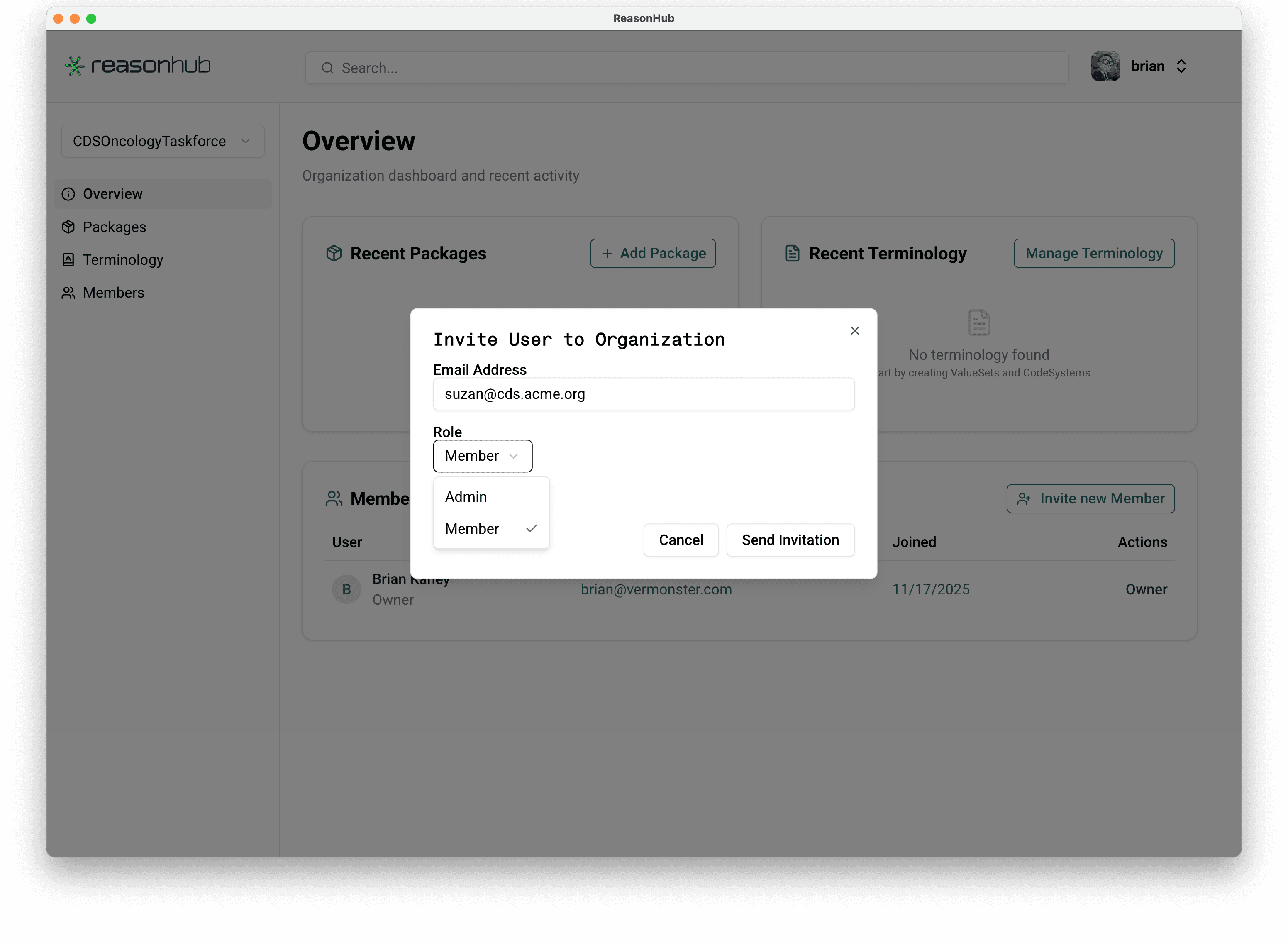Click the Recent Terminology document icon
The width and height of the screenshot is (1288, 943).
(793, 253)
